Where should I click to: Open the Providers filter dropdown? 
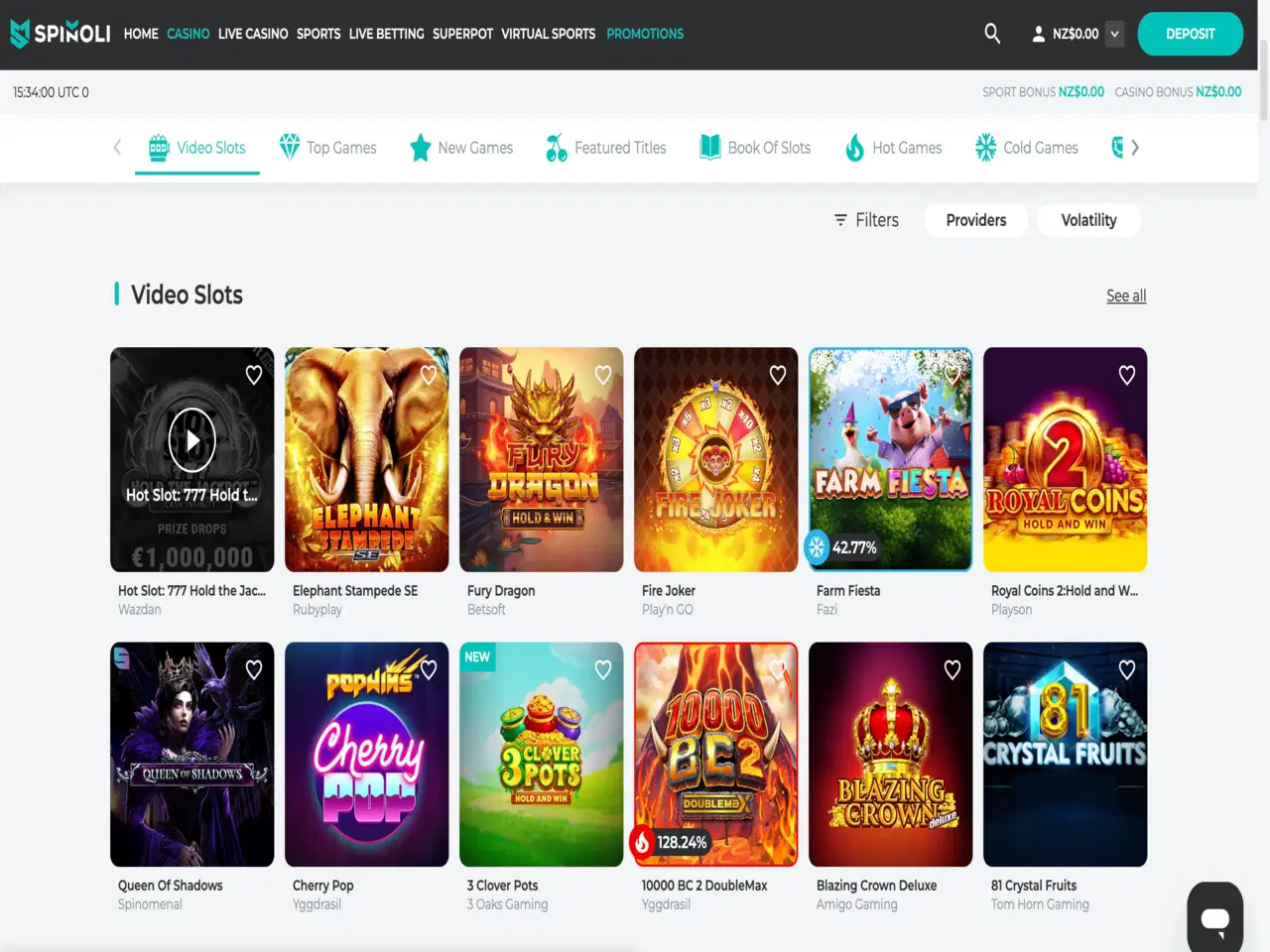point(975,220)
